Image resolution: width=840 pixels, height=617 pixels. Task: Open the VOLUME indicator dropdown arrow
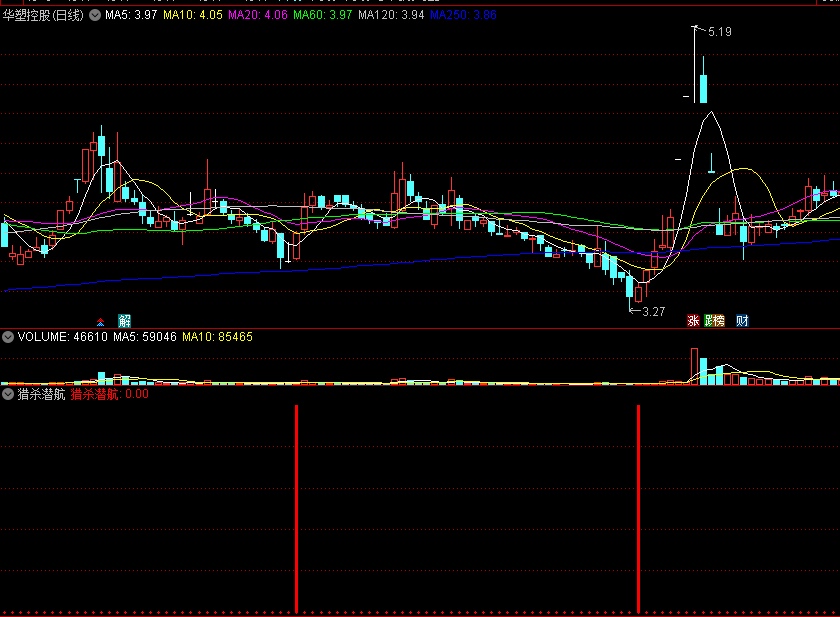[x=8, y=337]
